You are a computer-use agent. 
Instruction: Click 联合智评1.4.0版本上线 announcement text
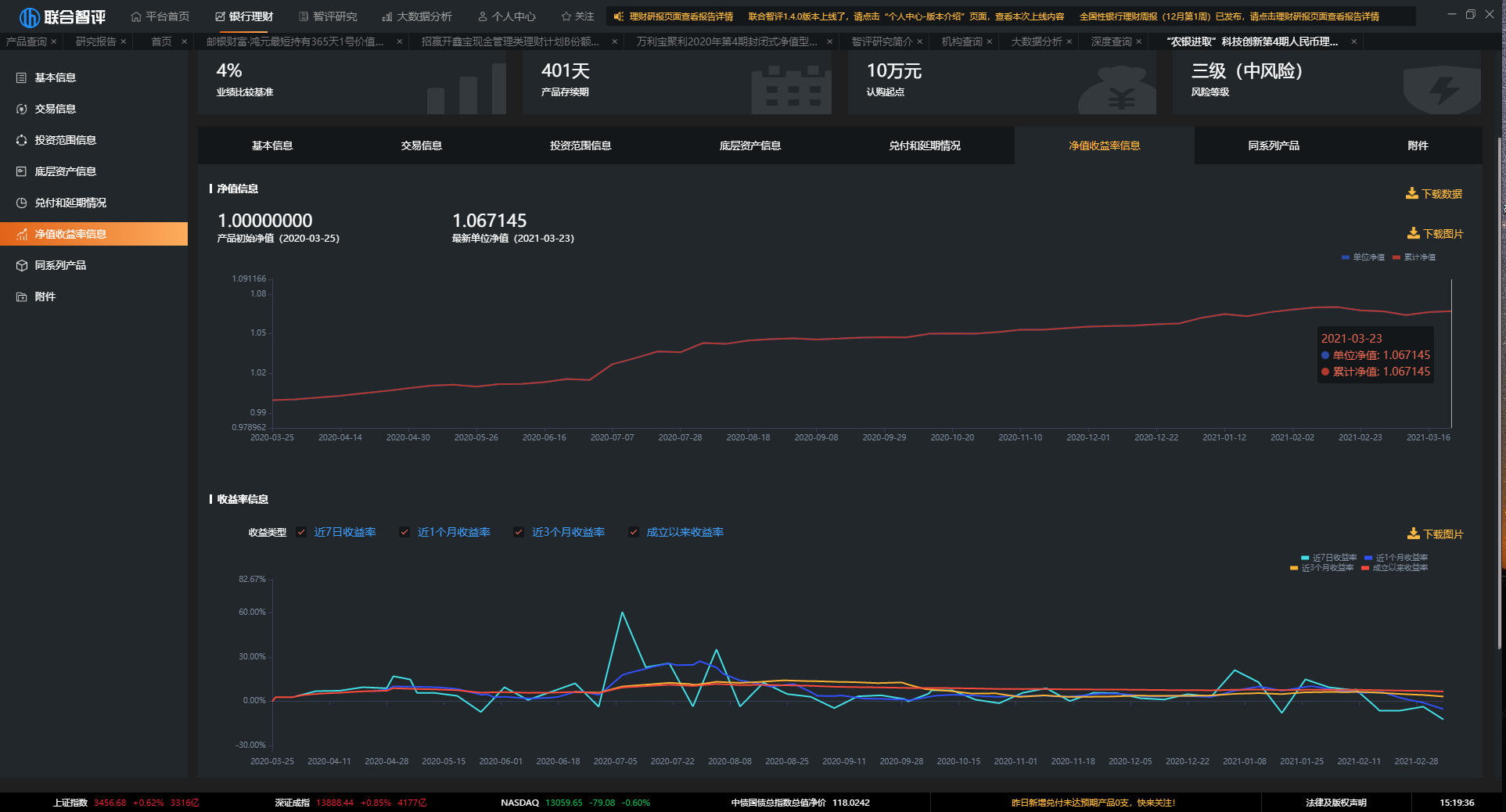click(x=906, y=16)
